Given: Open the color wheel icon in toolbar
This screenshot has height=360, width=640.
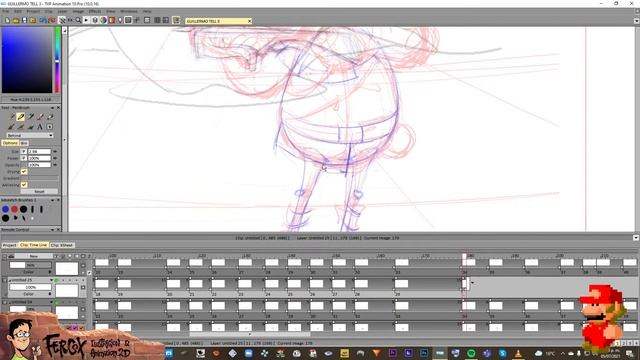Looking at the screenshot, I should (x=103, y=20).
